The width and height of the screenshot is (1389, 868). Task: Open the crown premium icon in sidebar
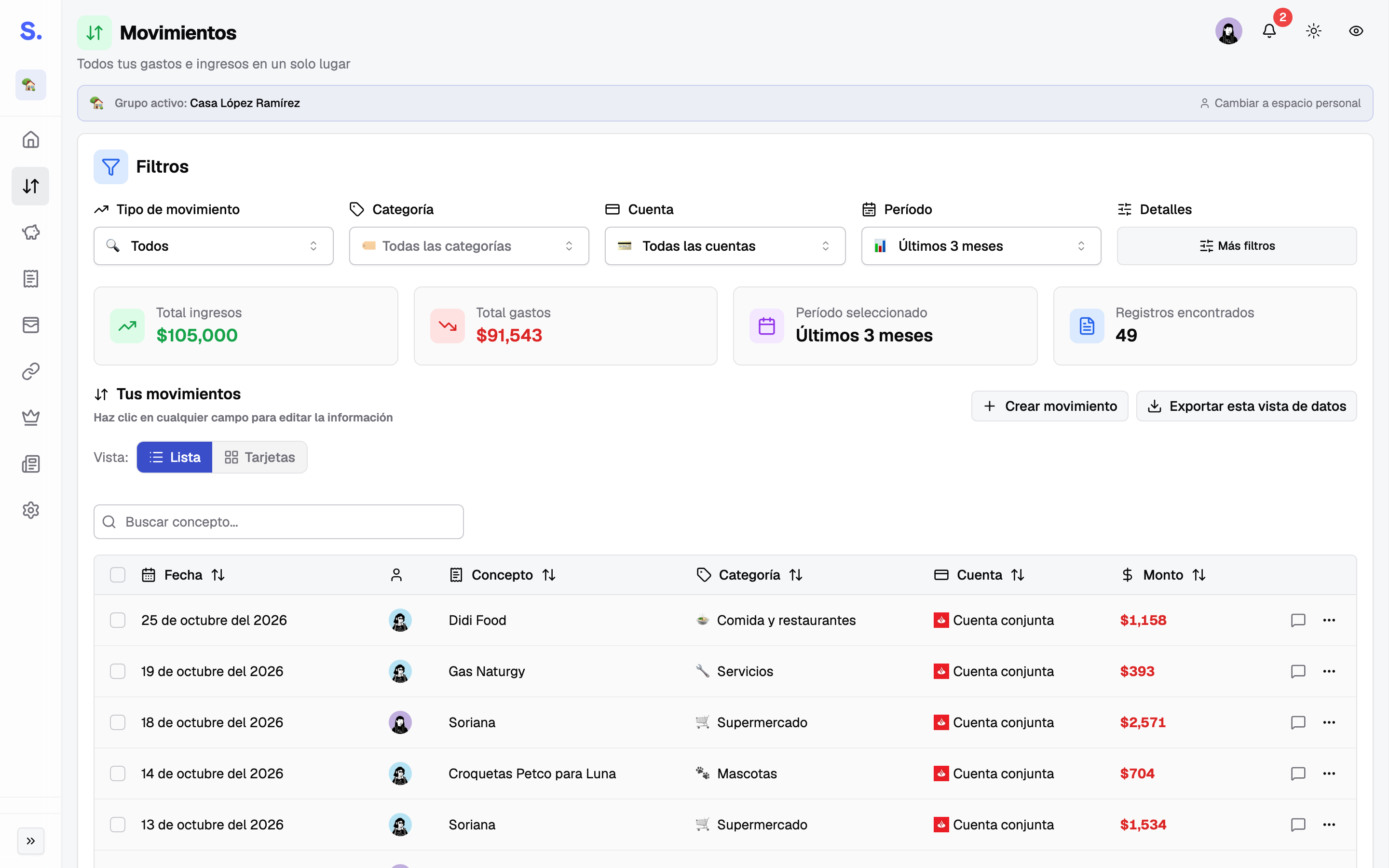click(30, 417)
